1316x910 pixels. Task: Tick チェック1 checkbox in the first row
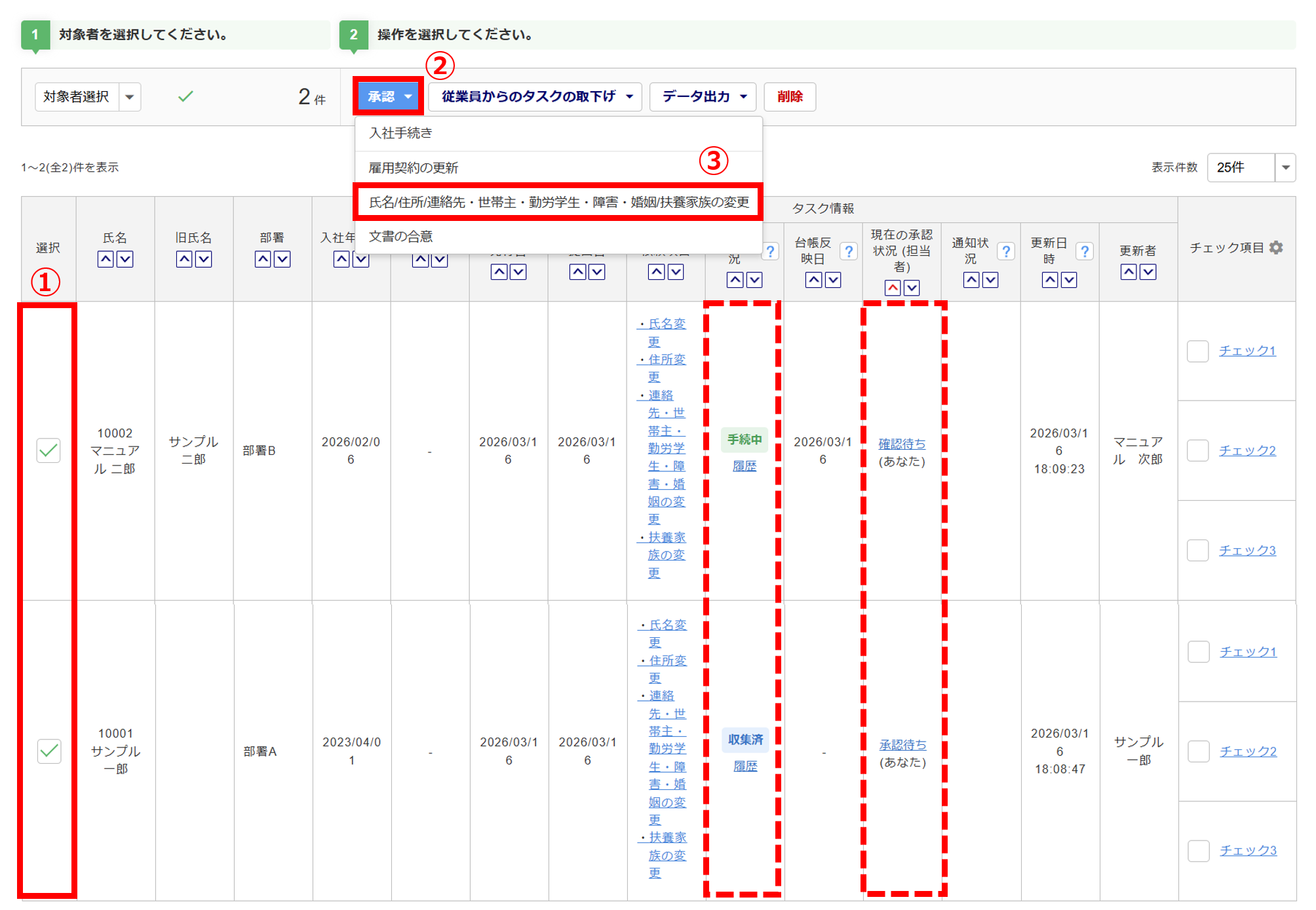click(x=1197, y=351)
